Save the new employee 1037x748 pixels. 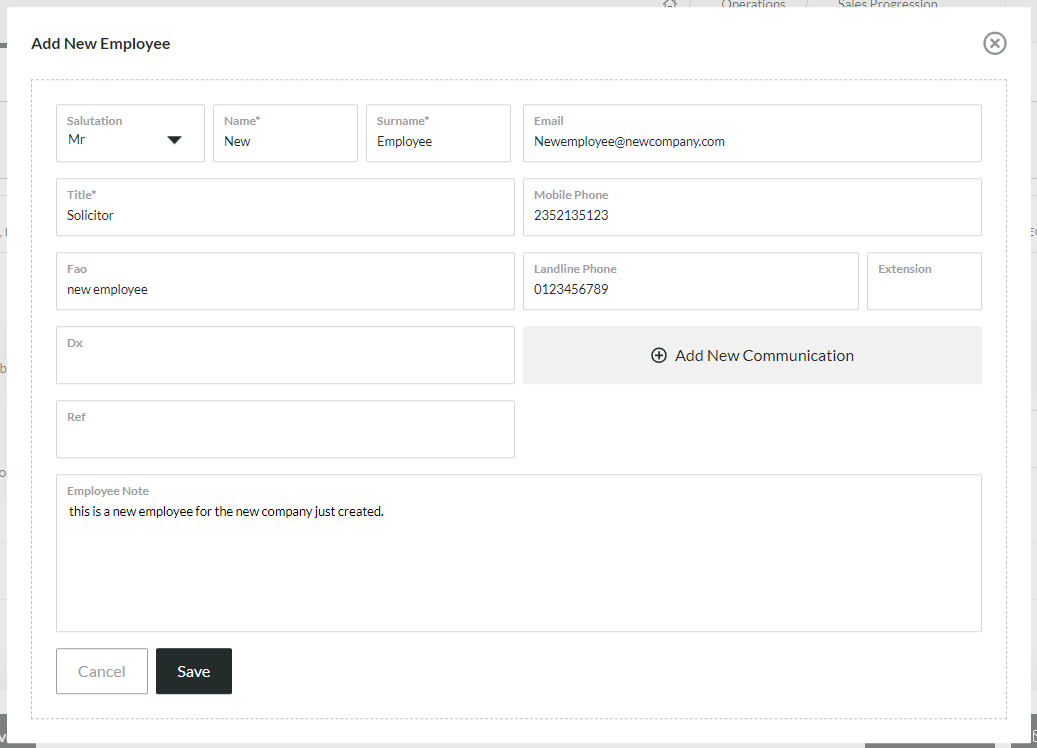tap(194, 671)
